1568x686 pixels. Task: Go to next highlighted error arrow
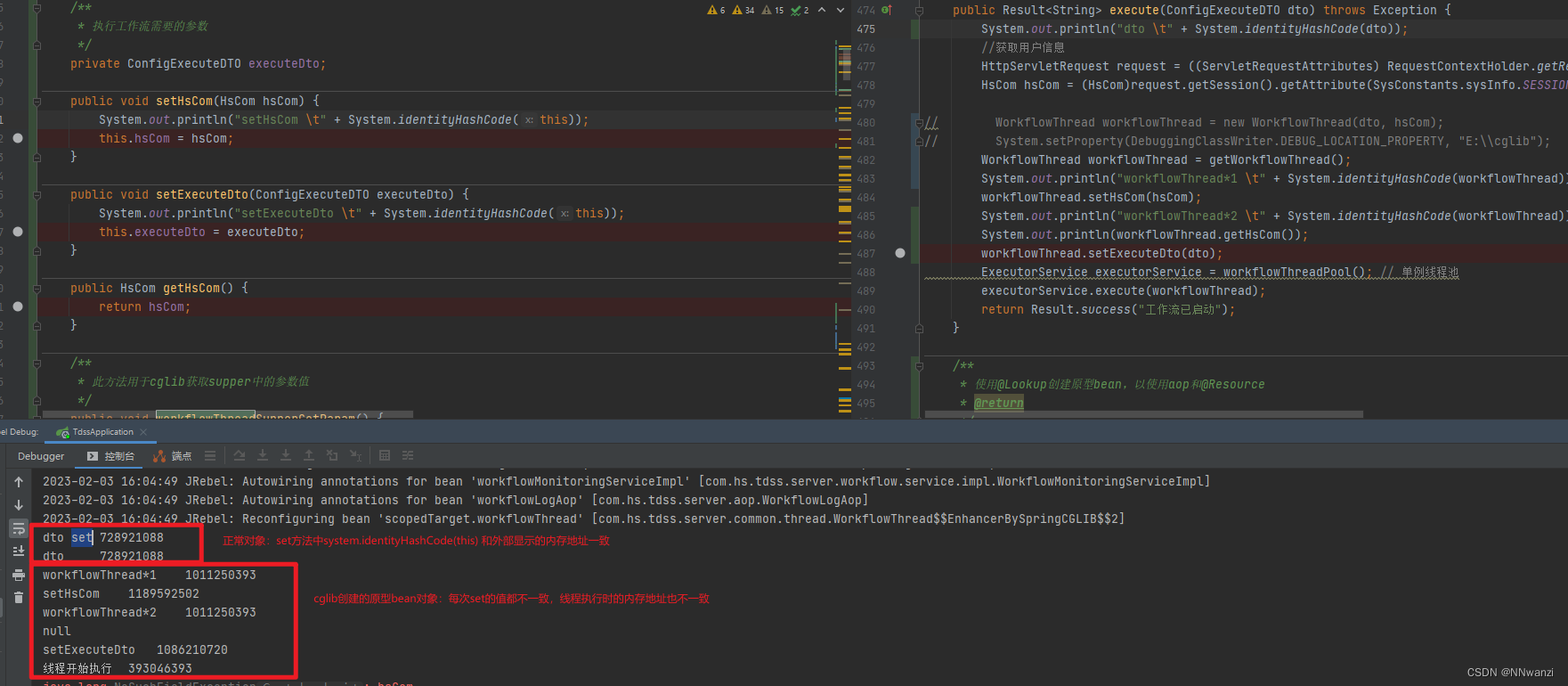click(841, 10)
